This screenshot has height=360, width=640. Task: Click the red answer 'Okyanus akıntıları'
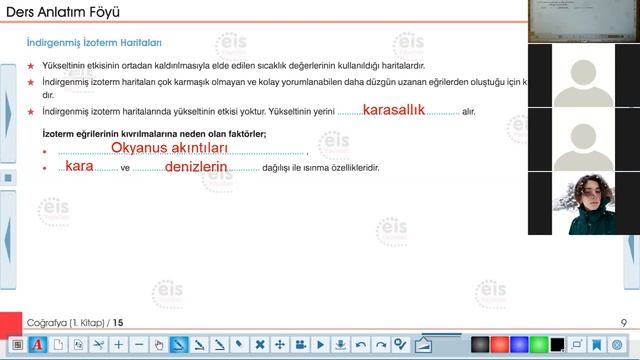(169, 147)
